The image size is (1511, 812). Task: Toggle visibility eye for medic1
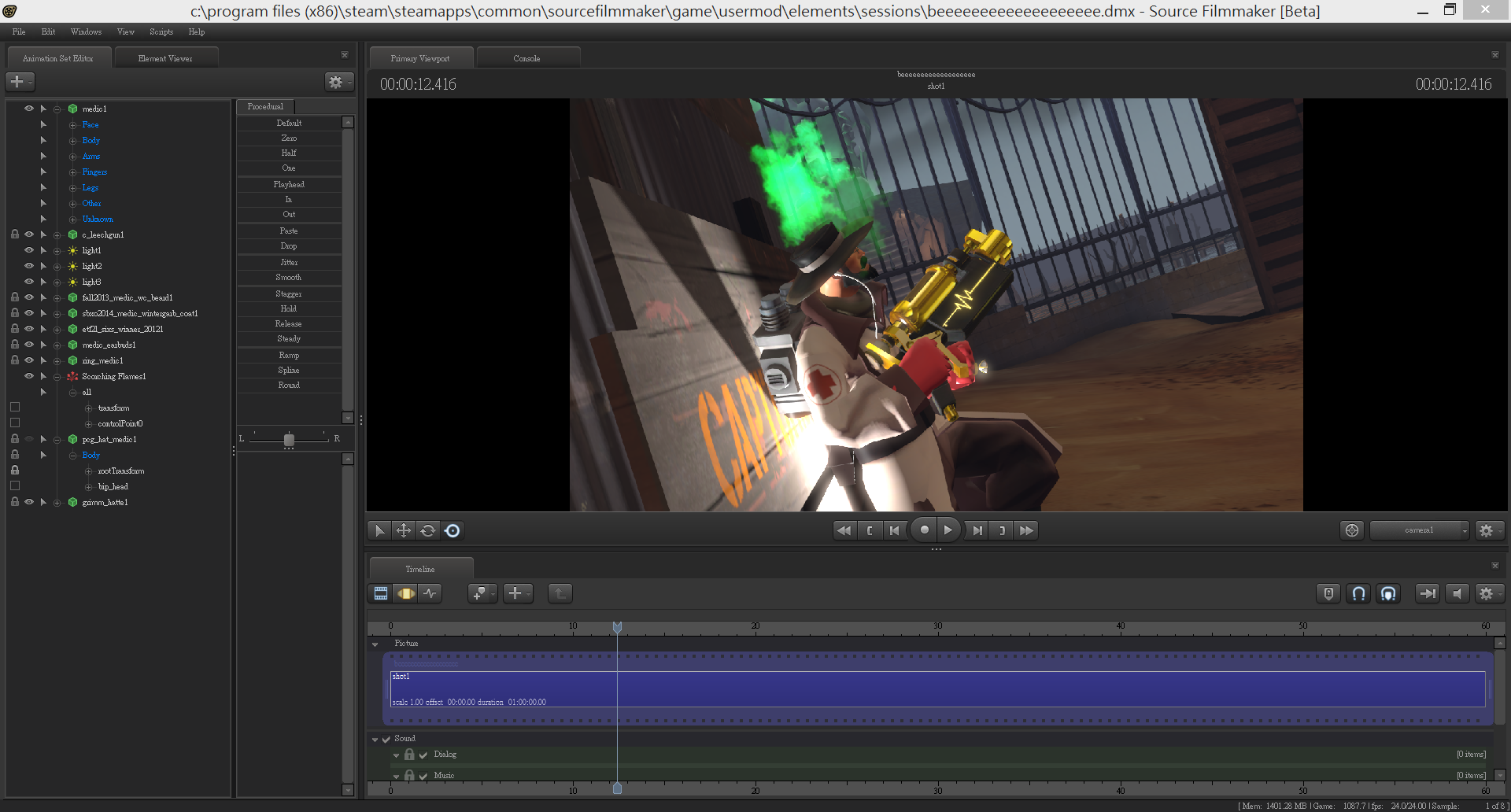tap(29, 109)
